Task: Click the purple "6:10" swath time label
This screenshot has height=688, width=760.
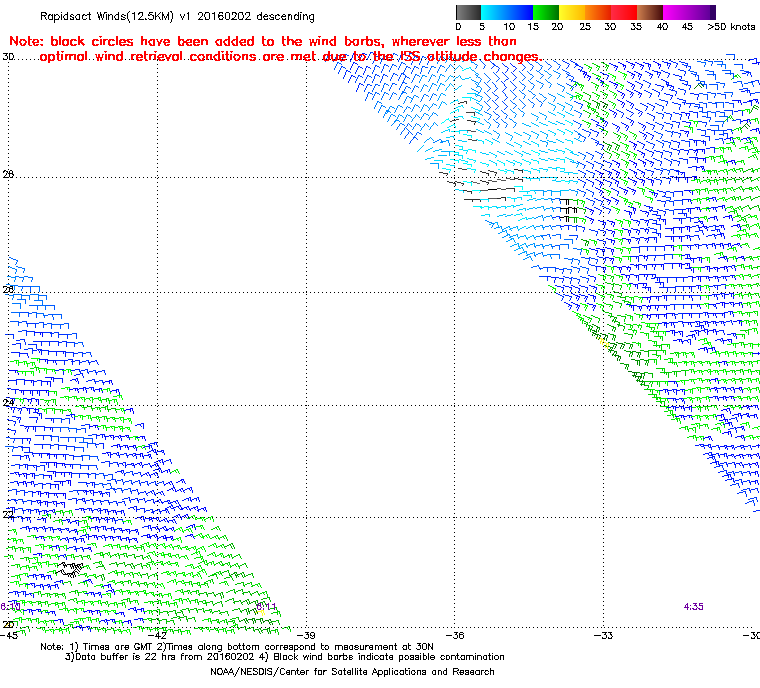Action: tap(10, 607)
